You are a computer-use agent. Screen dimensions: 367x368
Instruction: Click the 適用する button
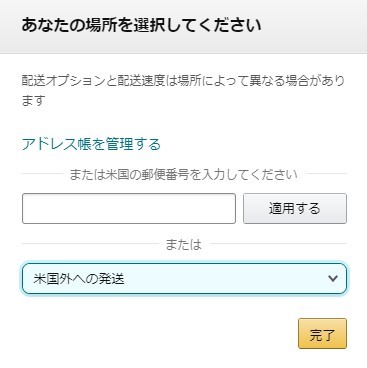(x=295, y=208)
